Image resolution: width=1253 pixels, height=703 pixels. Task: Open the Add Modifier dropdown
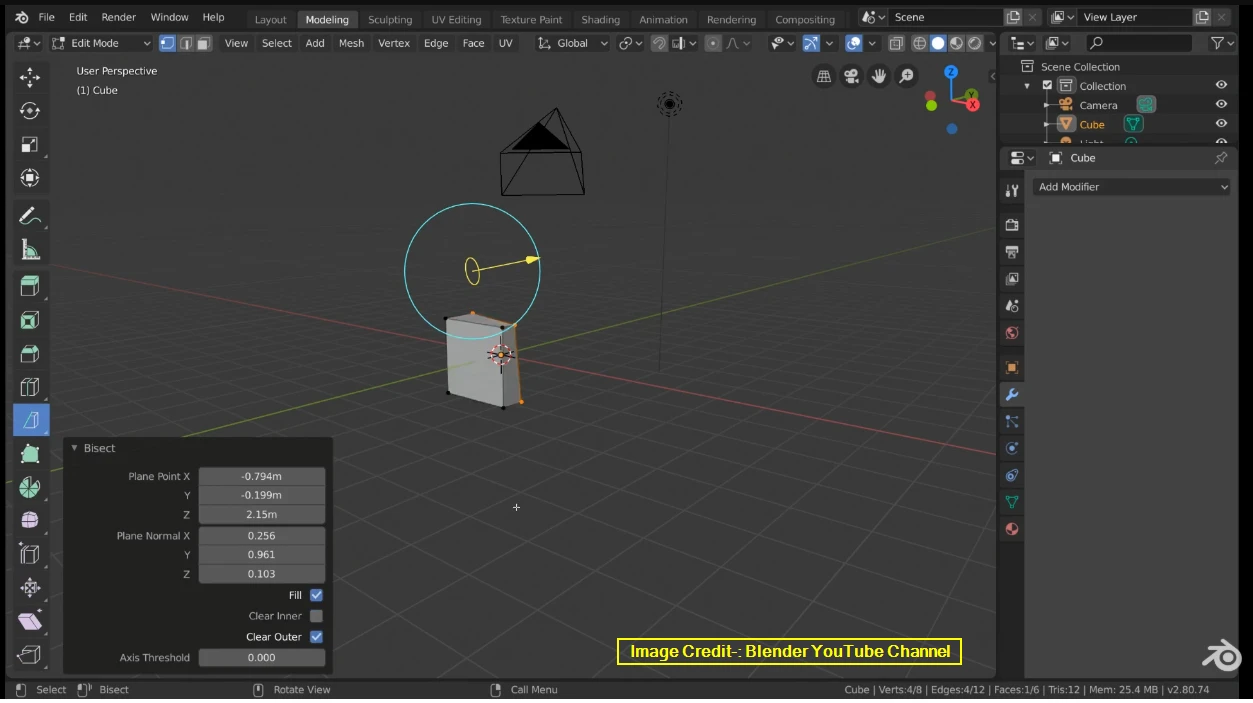[1131, 187]
